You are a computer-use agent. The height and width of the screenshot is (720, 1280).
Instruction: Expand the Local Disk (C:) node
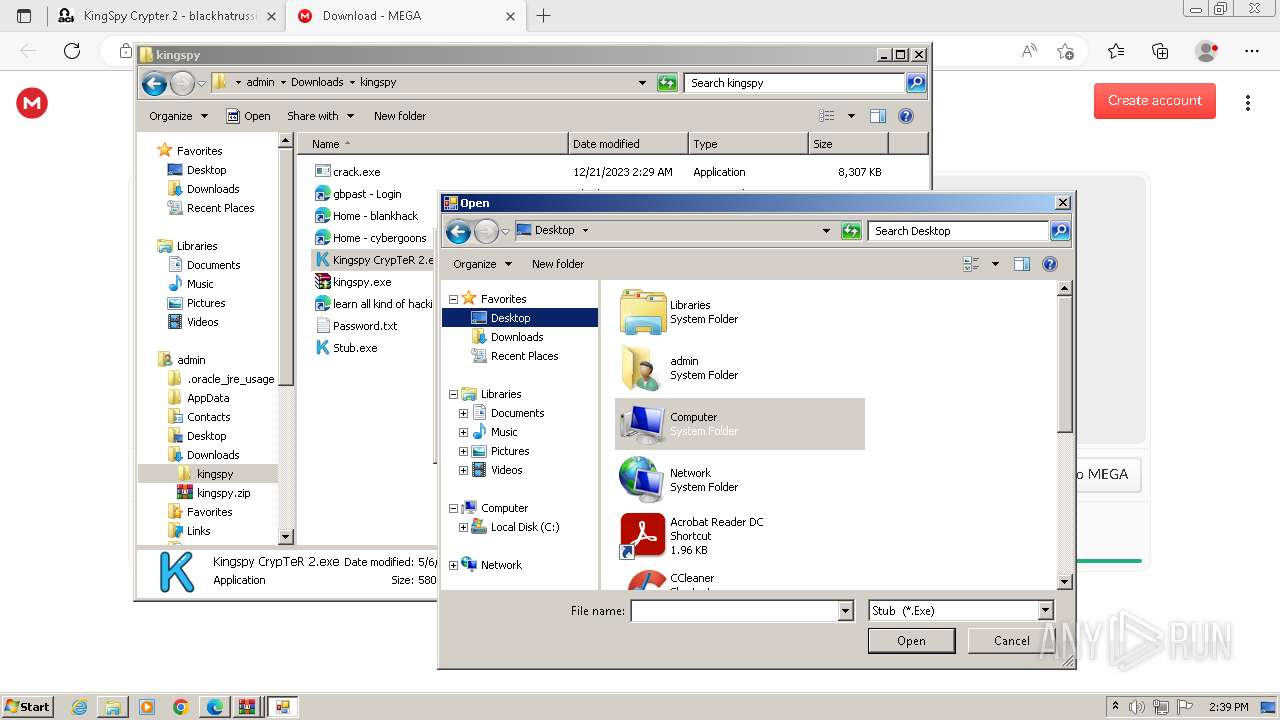[x=463, y=527]
